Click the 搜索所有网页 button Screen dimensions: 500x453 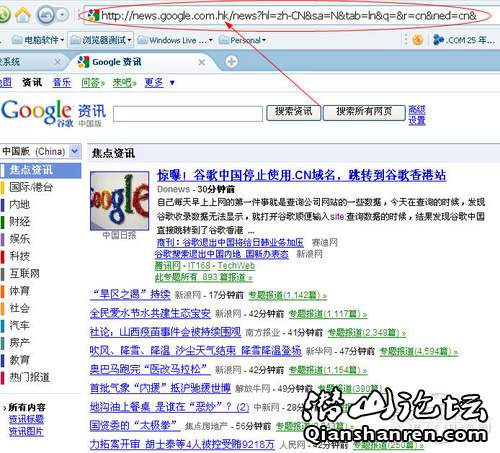coord(364,112)
